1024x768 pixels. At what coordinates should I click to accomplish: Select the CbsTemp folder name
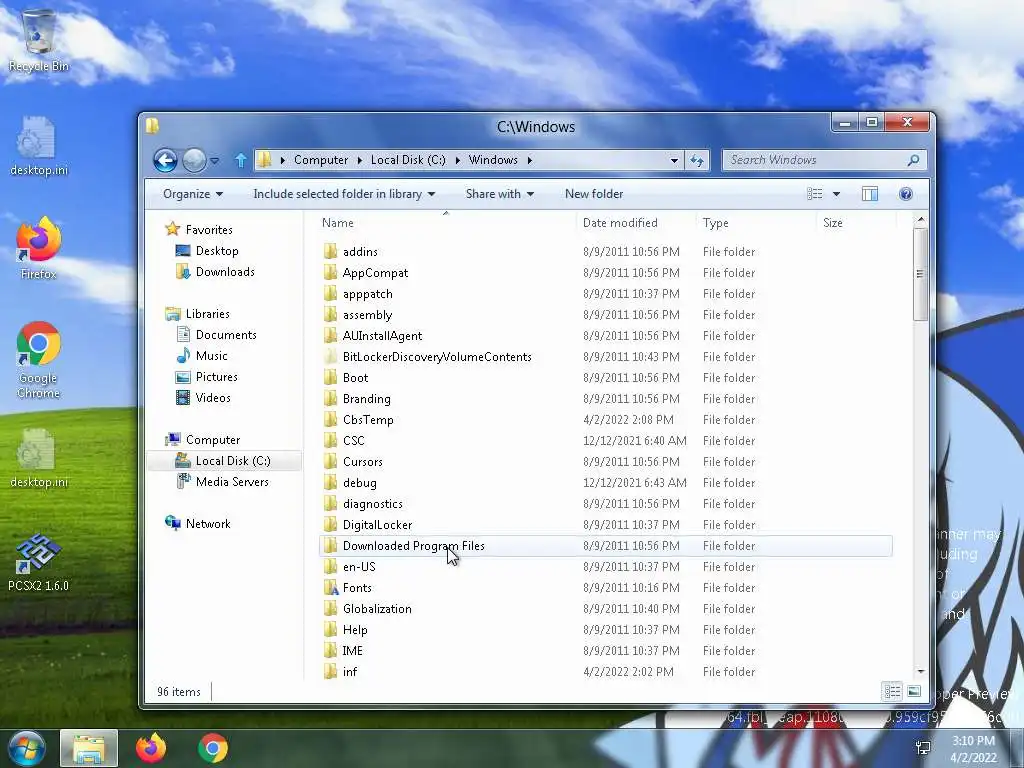(368, 419)
